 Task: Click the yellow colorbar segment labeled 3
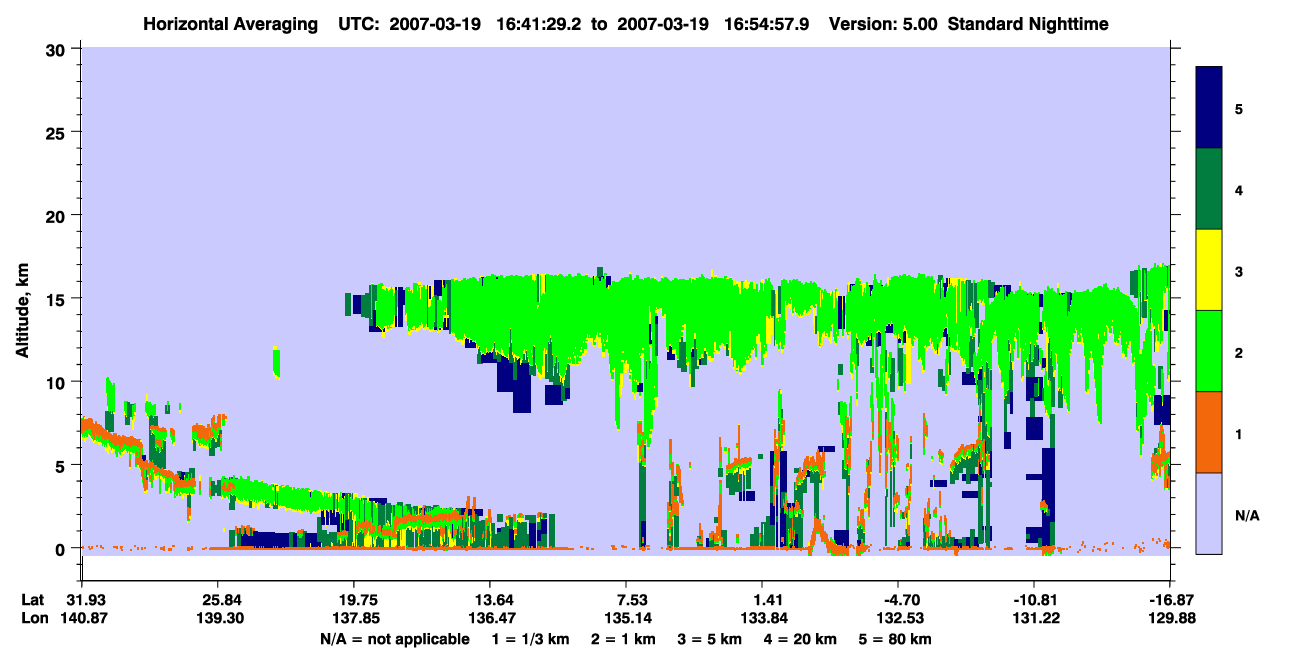point(1209,270)
